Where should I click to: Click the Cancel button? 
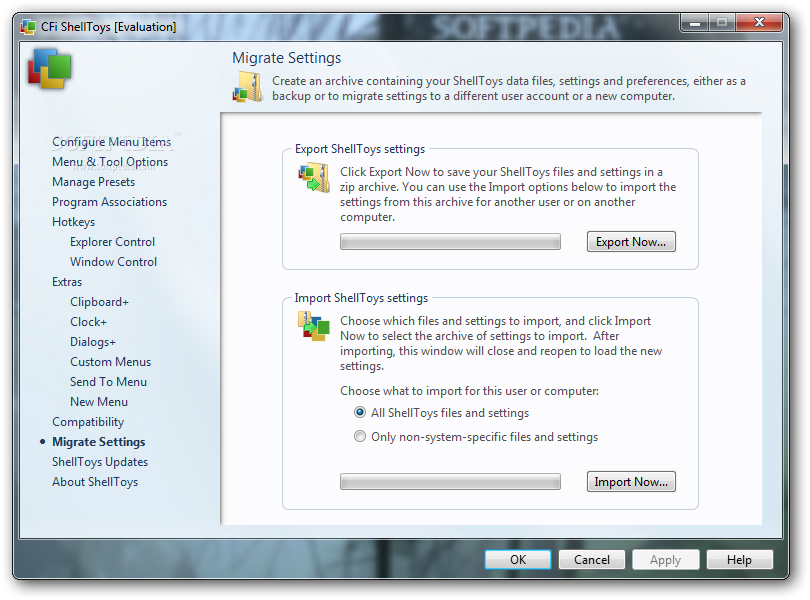click(x=591, y=560)
